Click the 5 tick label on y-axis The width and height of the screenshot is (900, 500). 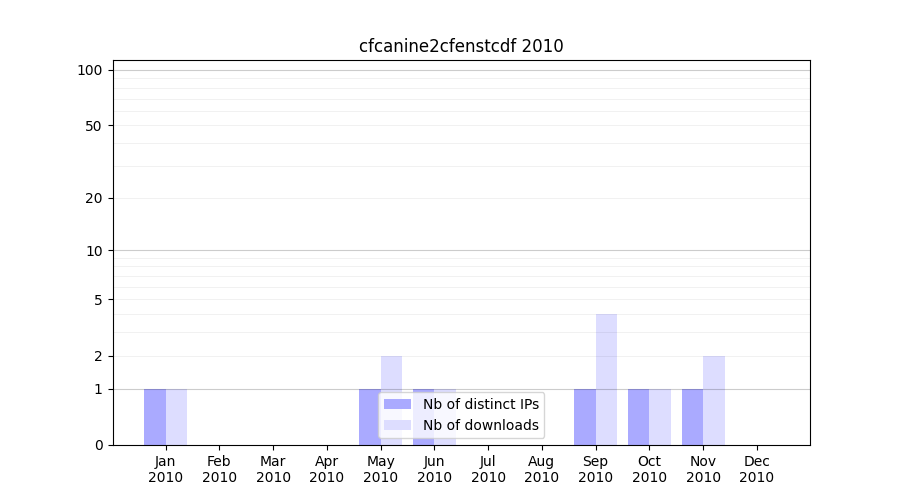98,300
